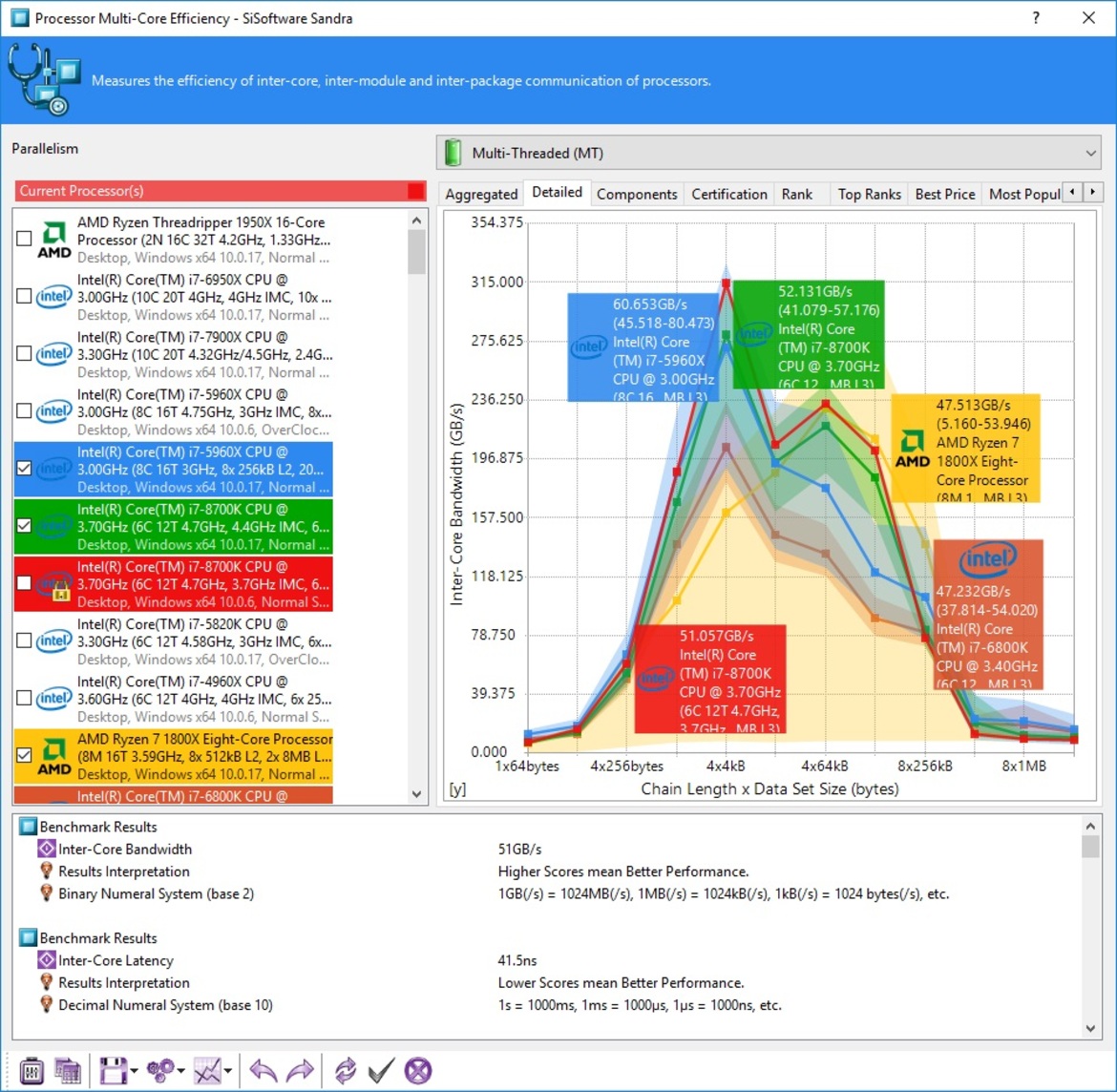Click processor list scroll down arrow
Screen dimensions: 1117x1092
coord(417,794)
